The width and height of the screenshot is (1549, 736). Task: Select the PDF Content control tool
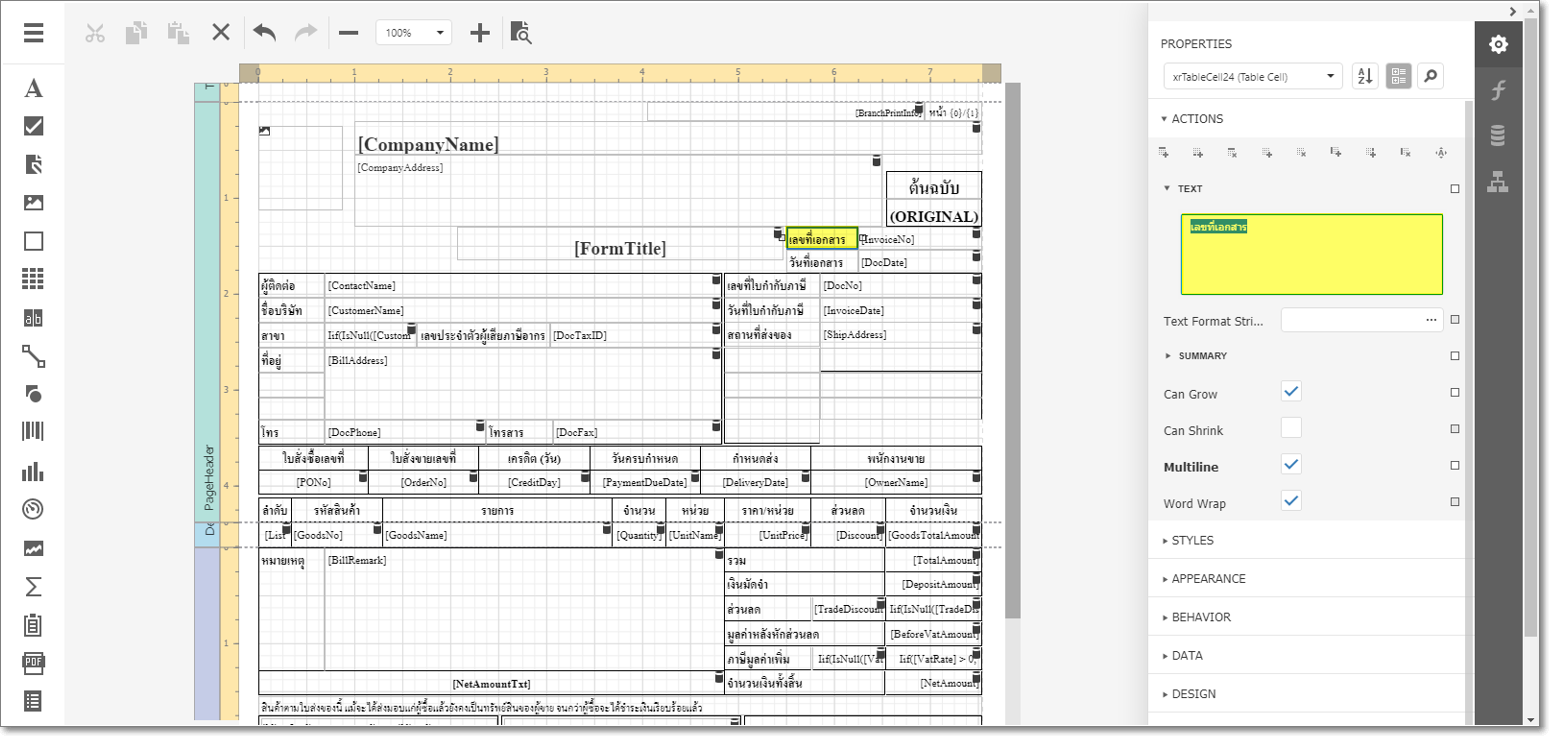click(33, 663)
